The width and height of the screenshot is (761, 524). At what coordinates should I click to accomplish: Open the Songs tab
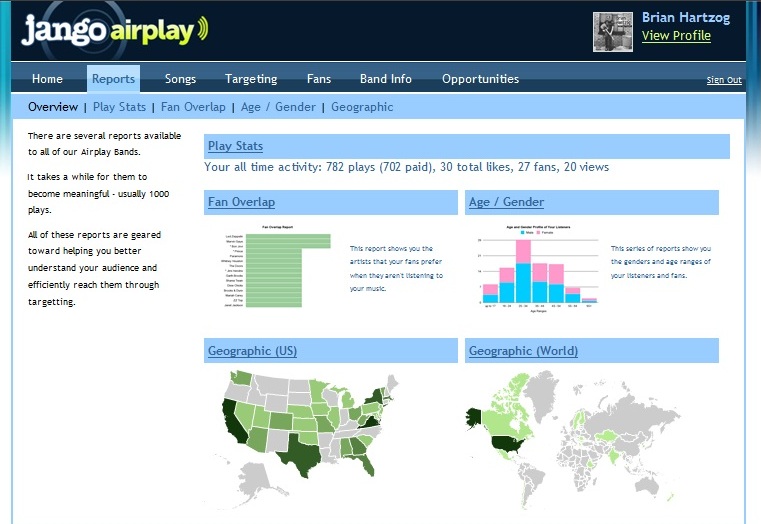180,79
